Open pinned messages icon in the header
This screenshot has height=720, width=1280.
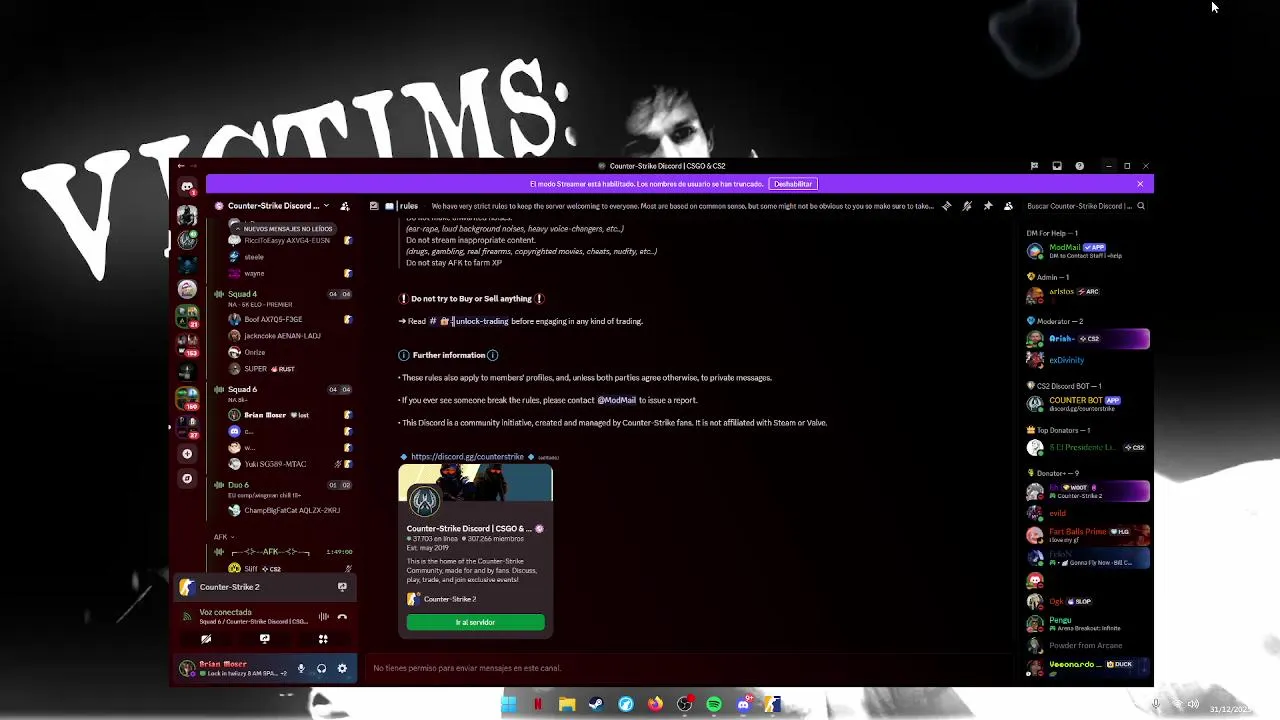pos(988,206)
